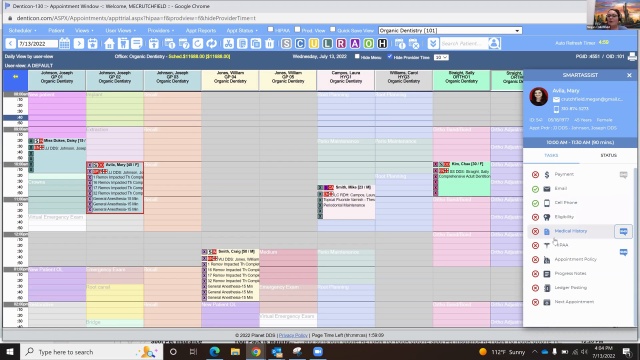The height and width of the screenshot is (360, 640).
Task: Select the purple R status button
Action: pos(341,43)
